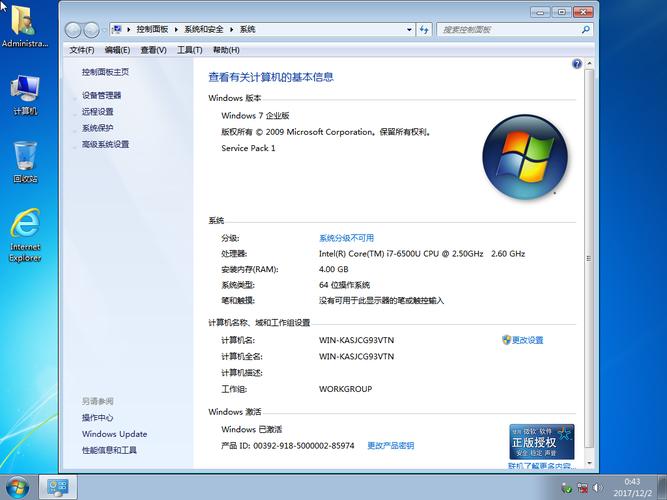Click the Show desktop button at taskbar end
667x500 pixels.
661,487
